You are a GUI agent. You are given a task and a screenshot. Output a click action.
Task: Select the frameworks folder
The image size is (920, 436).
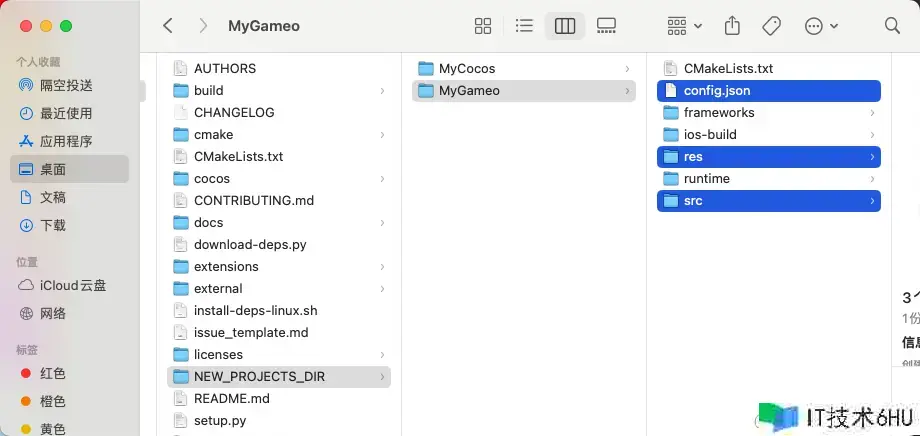click(769, 113)
